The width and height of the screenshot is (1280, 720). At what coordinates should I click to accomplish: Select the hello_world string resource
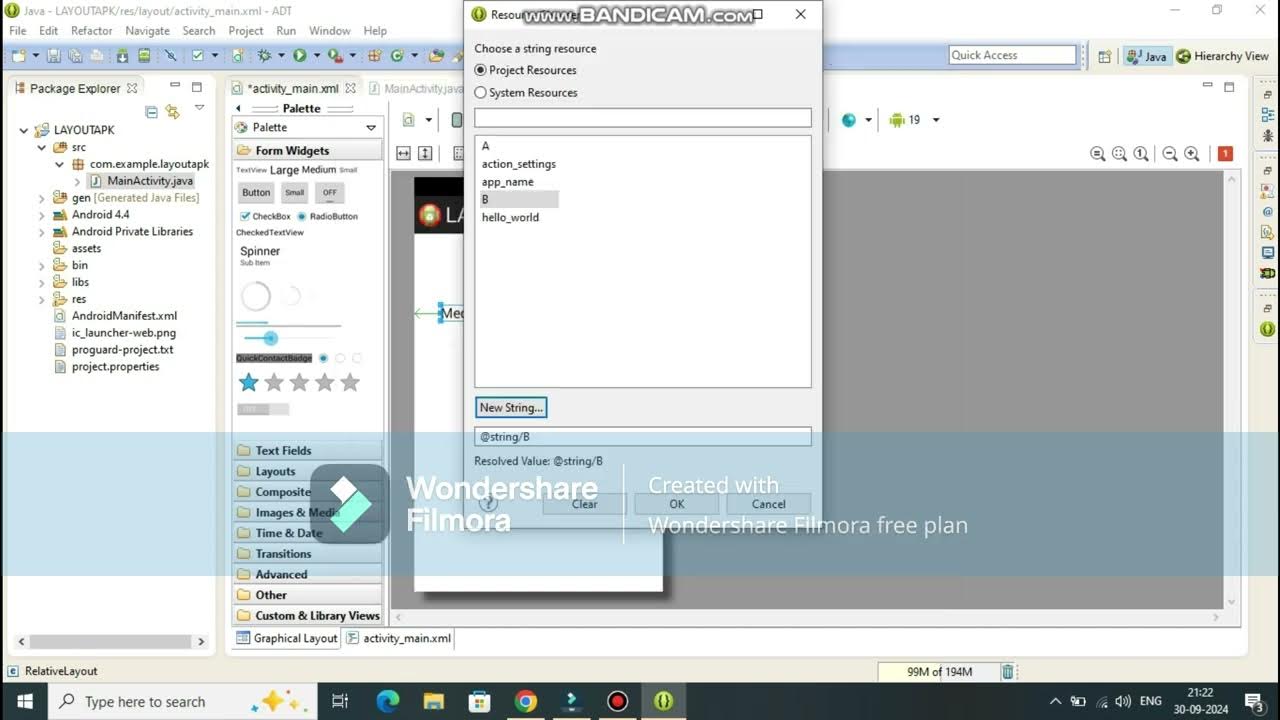pos(510,217)
